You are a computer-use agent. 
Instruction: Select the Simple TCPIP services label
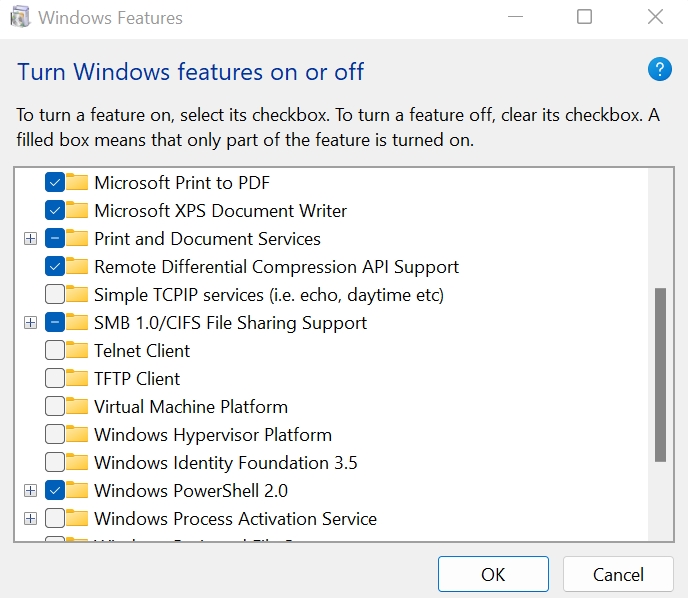point(269,295)
